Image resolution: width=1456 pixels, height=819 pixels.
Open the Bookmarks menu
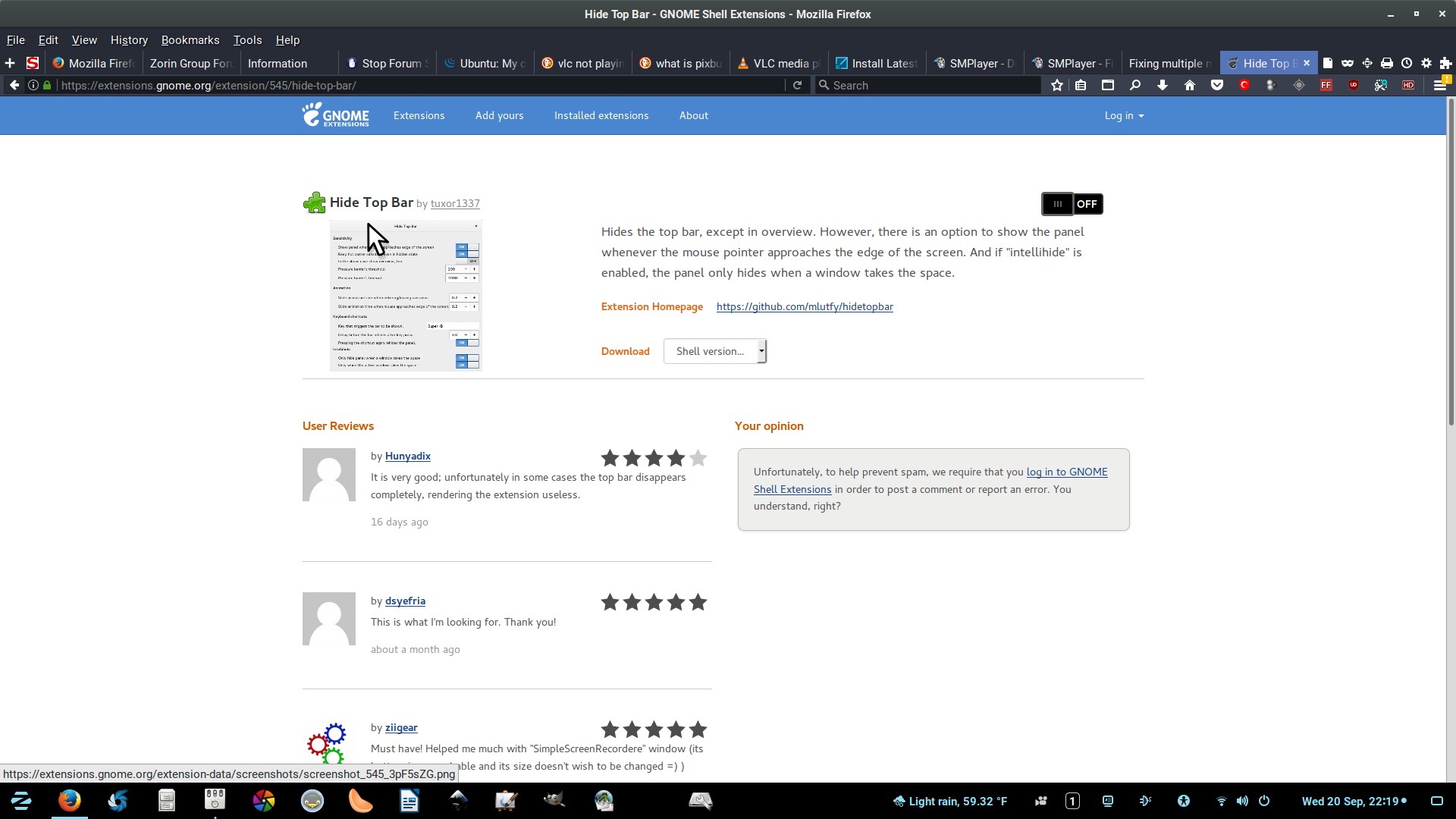190,40
